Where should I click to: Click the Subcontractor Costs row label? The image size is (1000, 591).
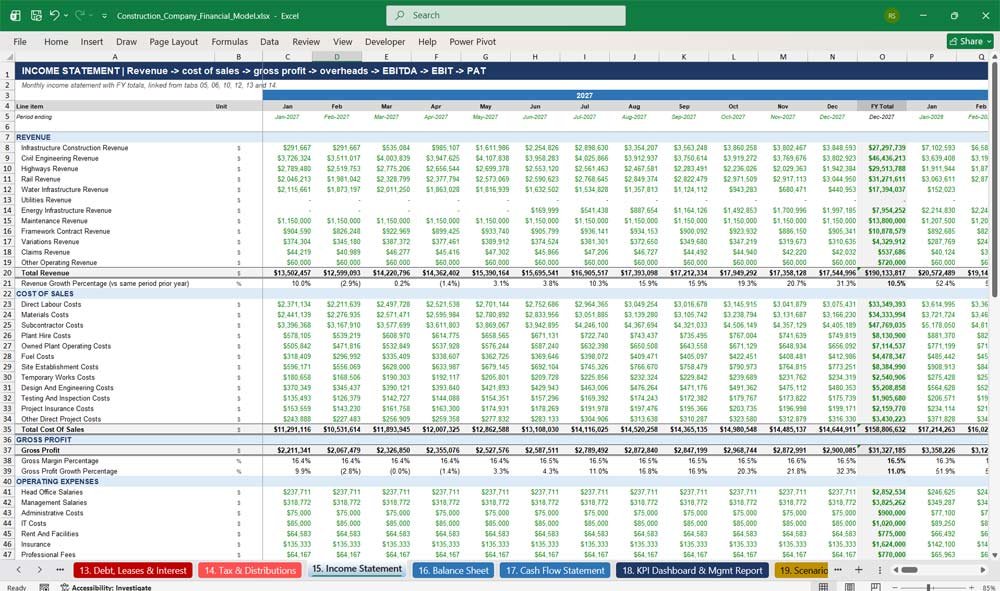(x=52, y=325)
